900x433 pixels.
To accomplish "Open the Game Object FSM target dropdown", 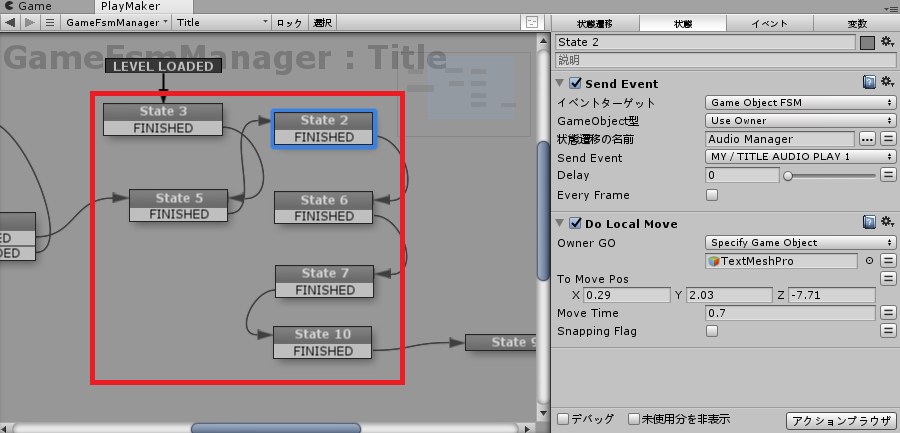I will click(800, 103).
